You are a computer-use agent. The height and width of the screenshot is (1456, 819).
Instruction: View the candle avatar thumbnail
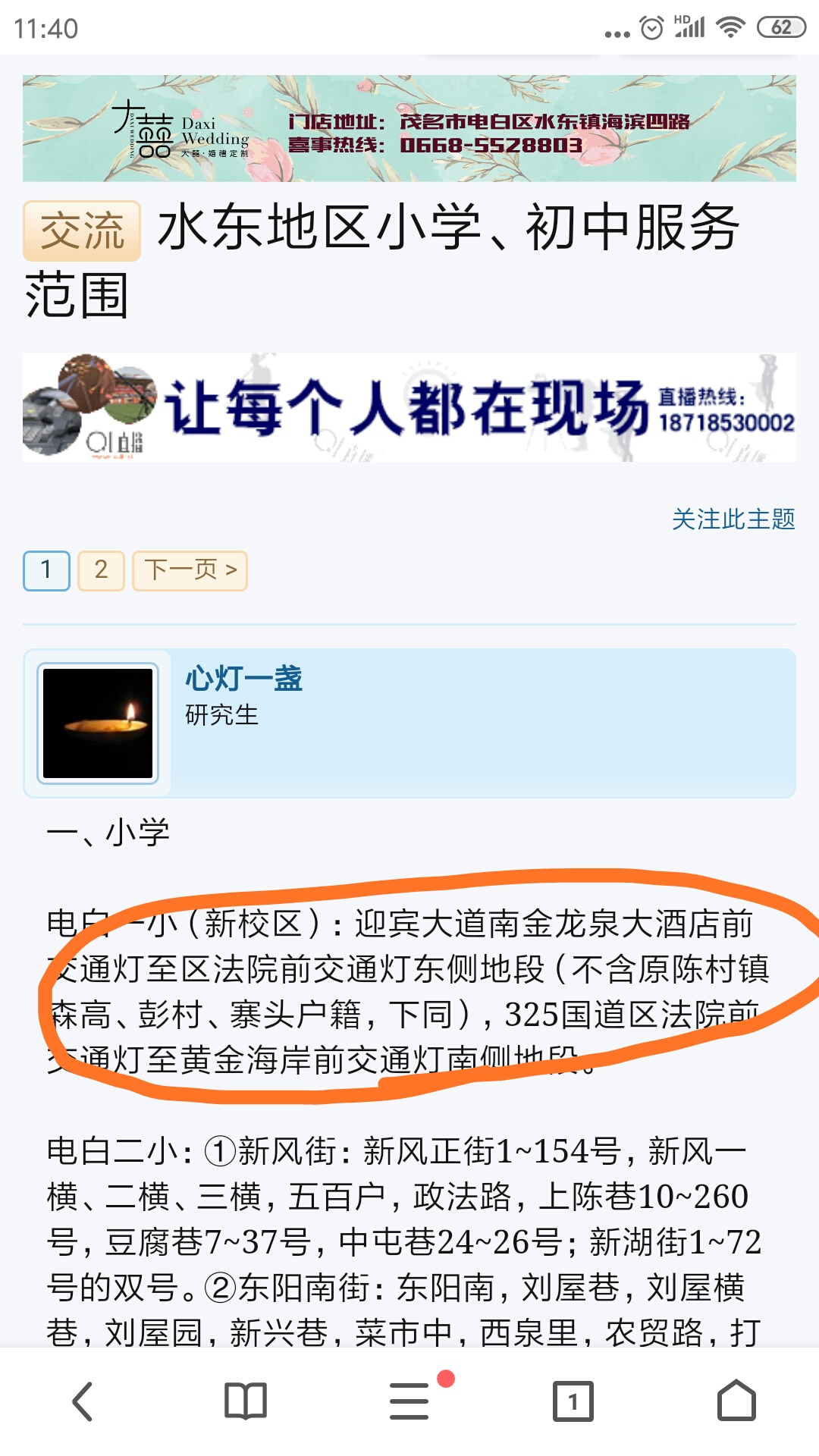98,723
